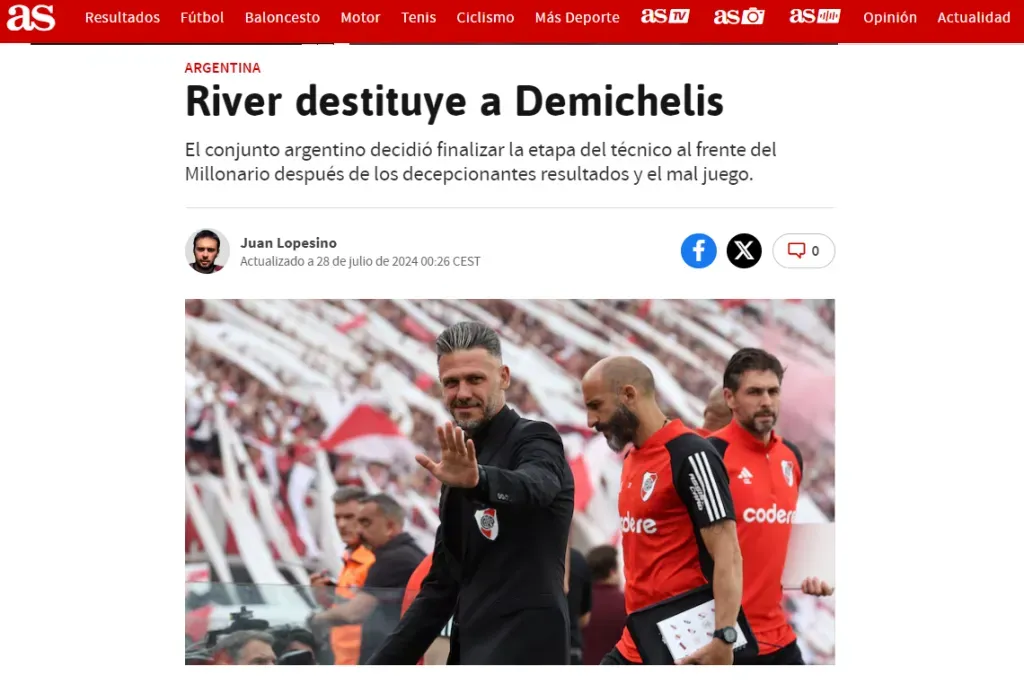
Task: Open AS TV section
Action: (x=665, y=16)
